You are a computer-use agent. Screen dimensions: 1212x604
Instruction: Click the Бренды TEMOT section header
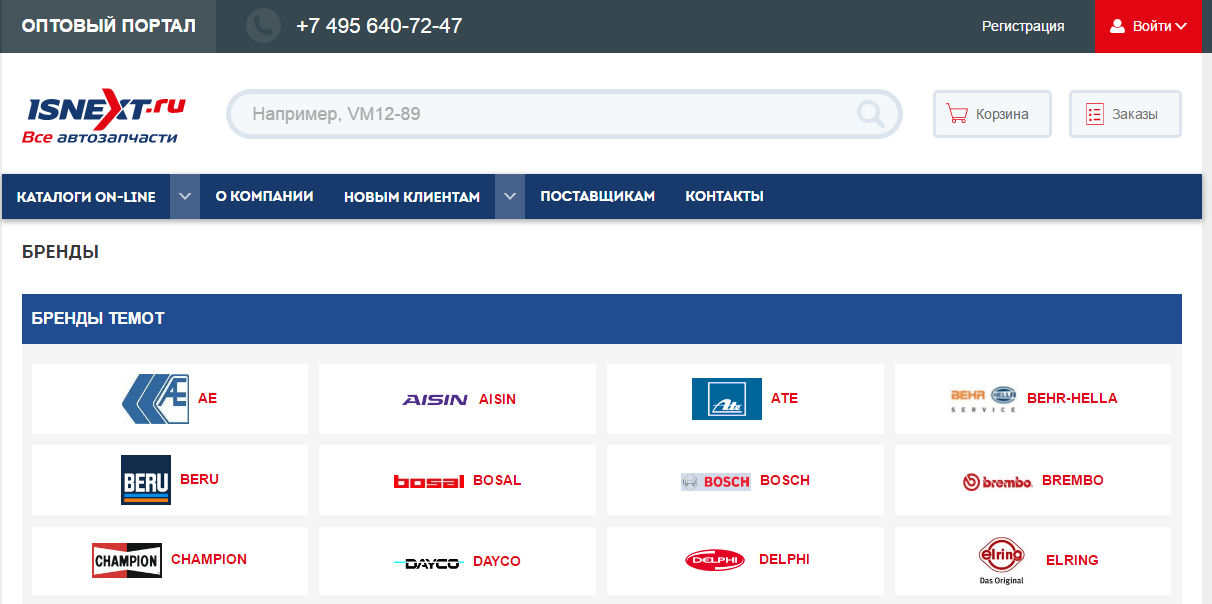602,319
